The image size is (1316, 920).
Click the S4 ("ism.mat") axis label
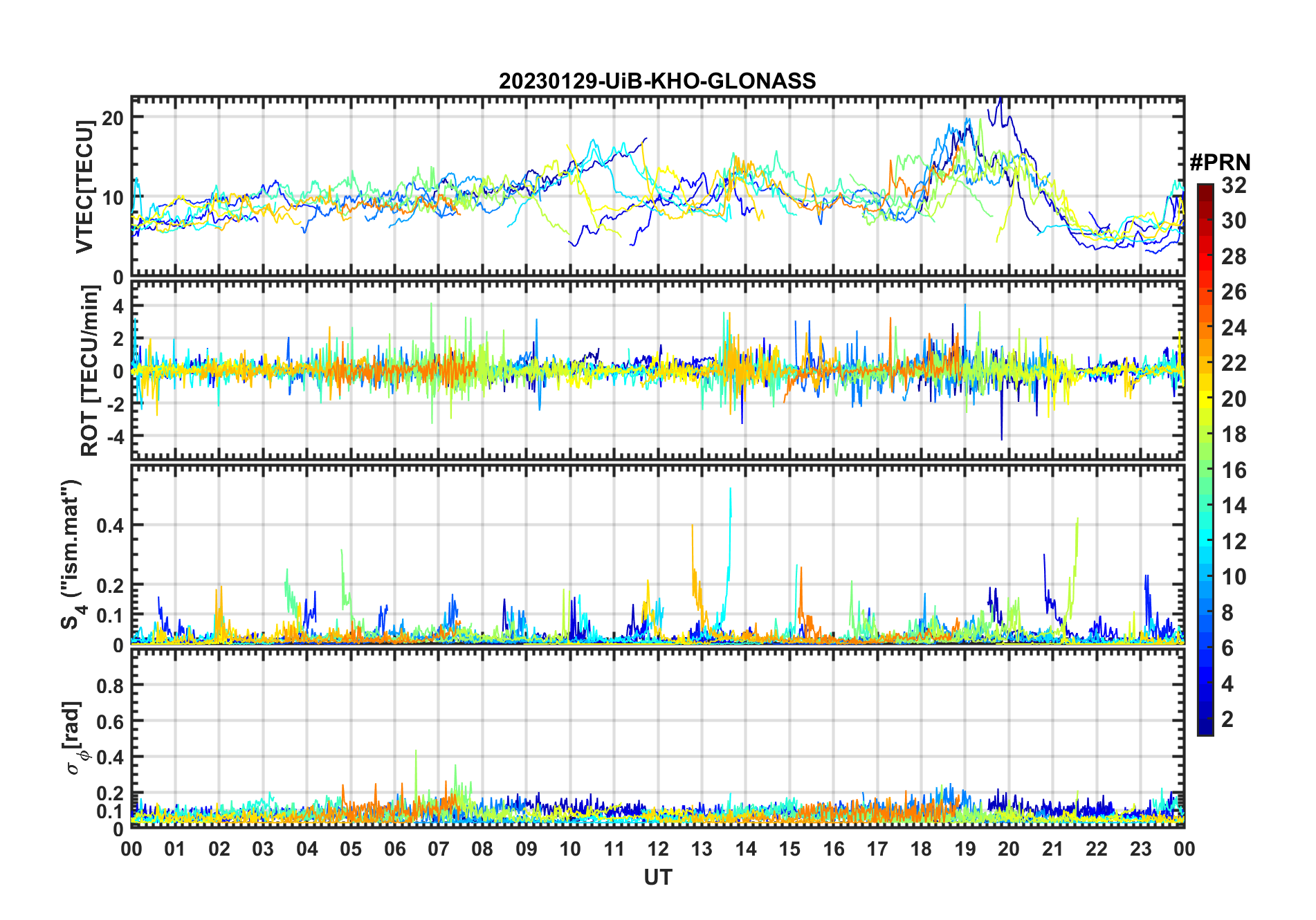(x=73, y=554)
